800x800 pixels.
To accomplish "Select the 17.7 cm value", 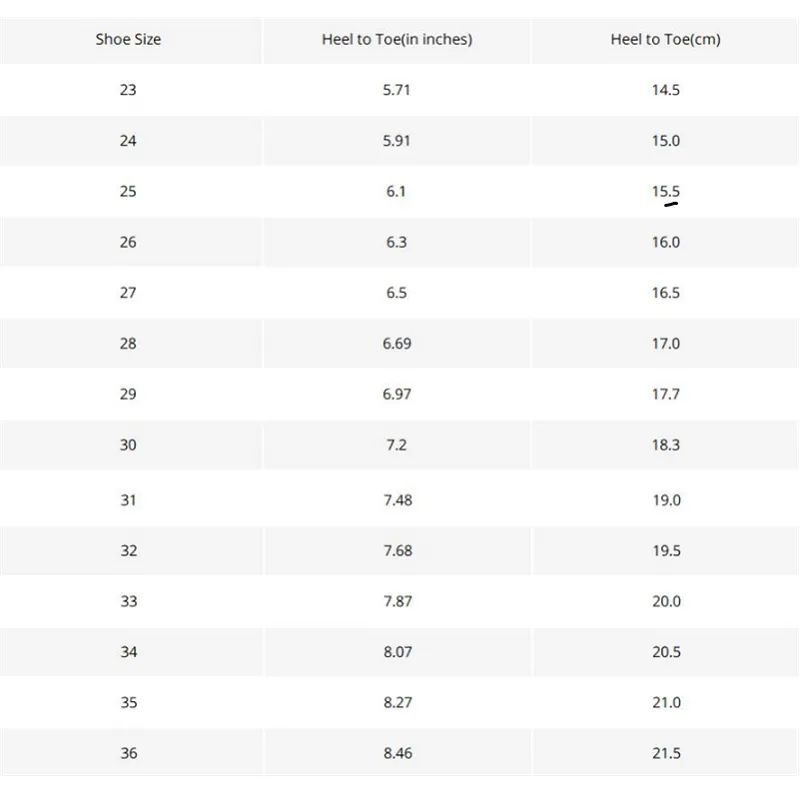I will click(666, 394).
